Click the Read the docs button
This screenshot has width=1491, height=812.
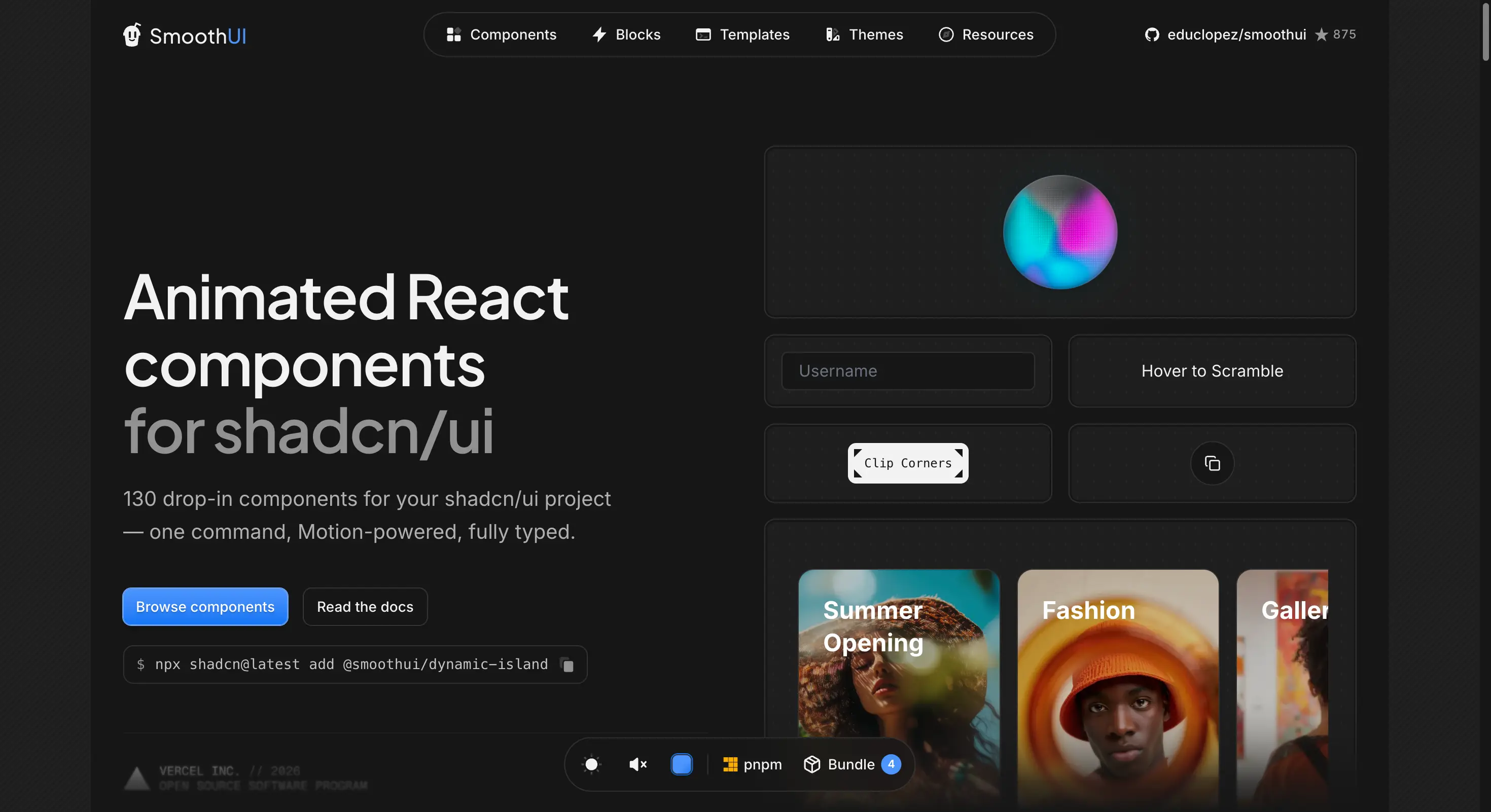(365, 607)
